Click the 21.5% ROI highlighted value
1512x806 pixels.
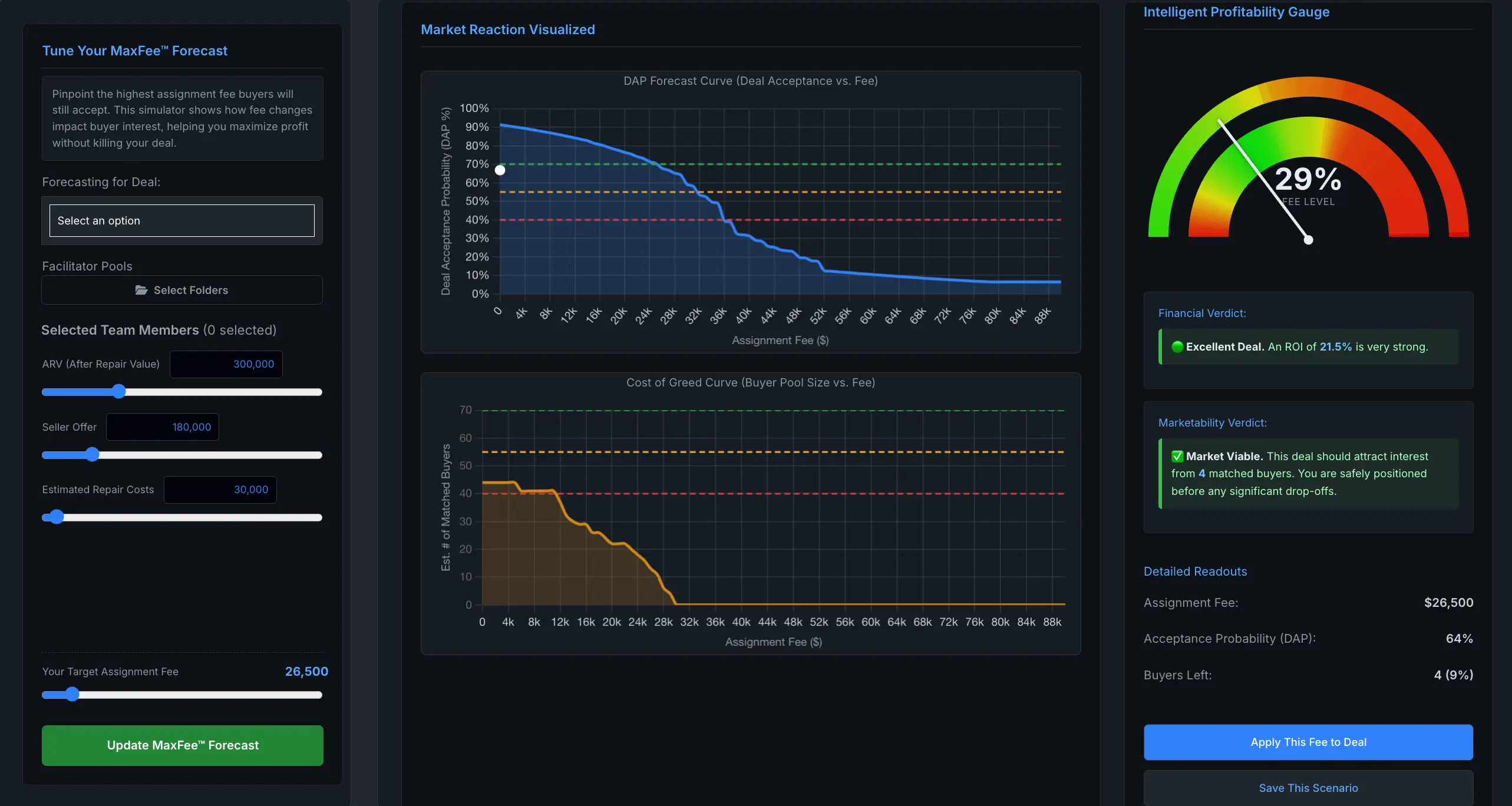click(x=1335, y=347)
